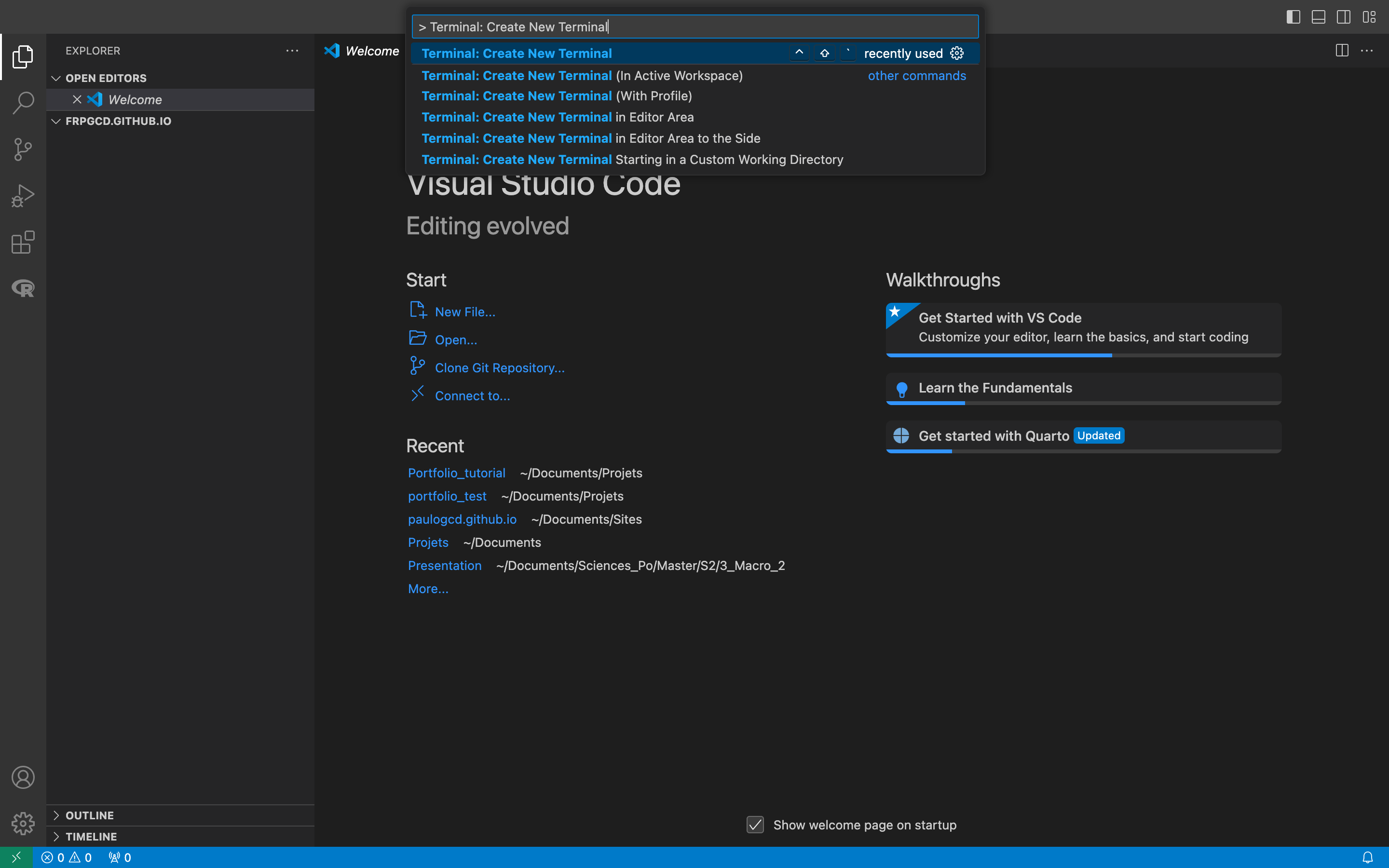Click the Connect to remote icon

coord(418,394)
